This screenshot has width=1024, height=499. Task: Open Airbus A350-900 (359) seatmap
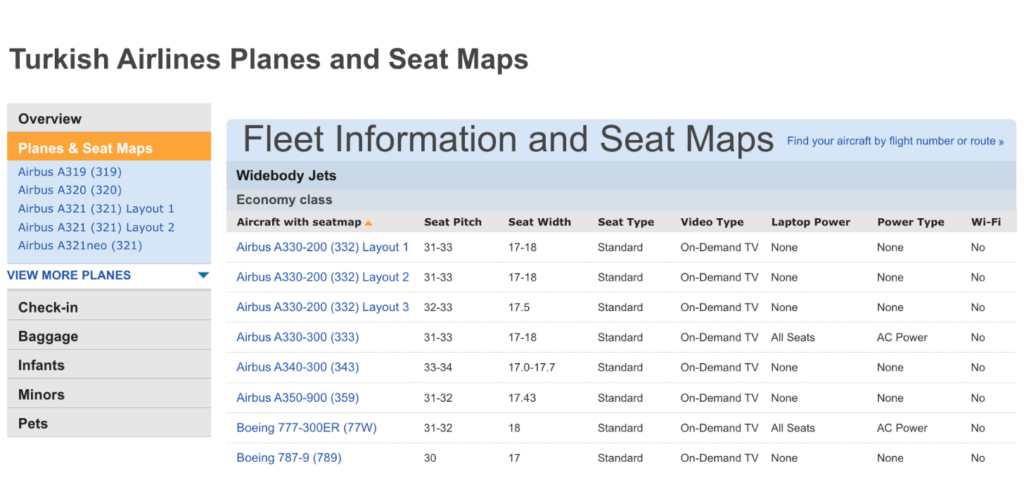click(x=297, y=398)
